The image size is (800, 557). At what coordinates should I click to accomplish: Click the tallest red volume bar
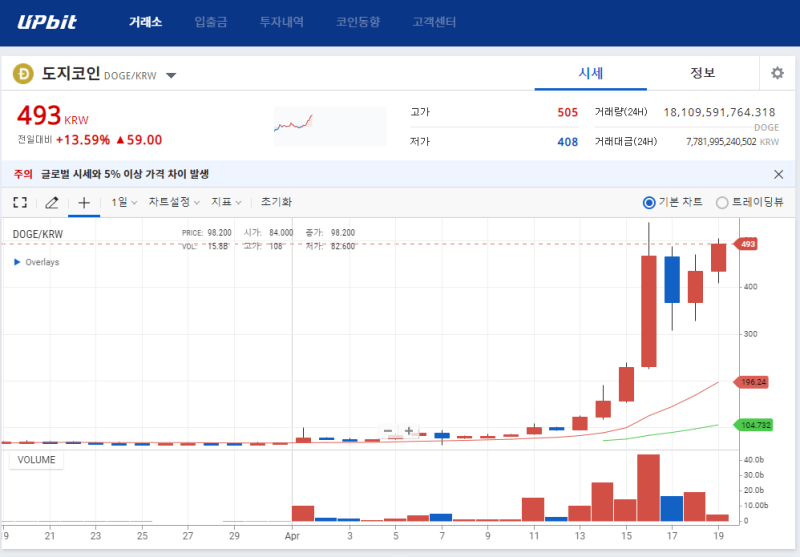(x=648, y=488)
